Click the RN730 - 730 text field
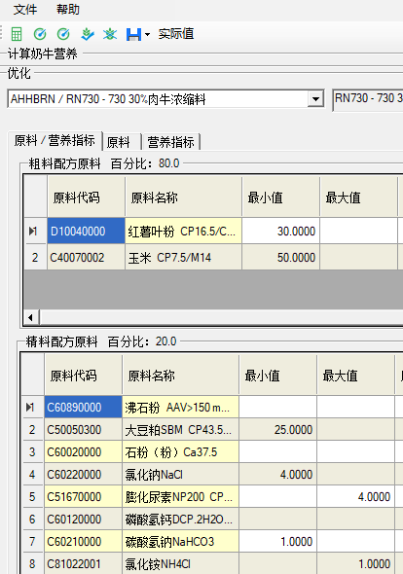The width and height of the screenshot is (403, 574). click(x=368, y=99)
